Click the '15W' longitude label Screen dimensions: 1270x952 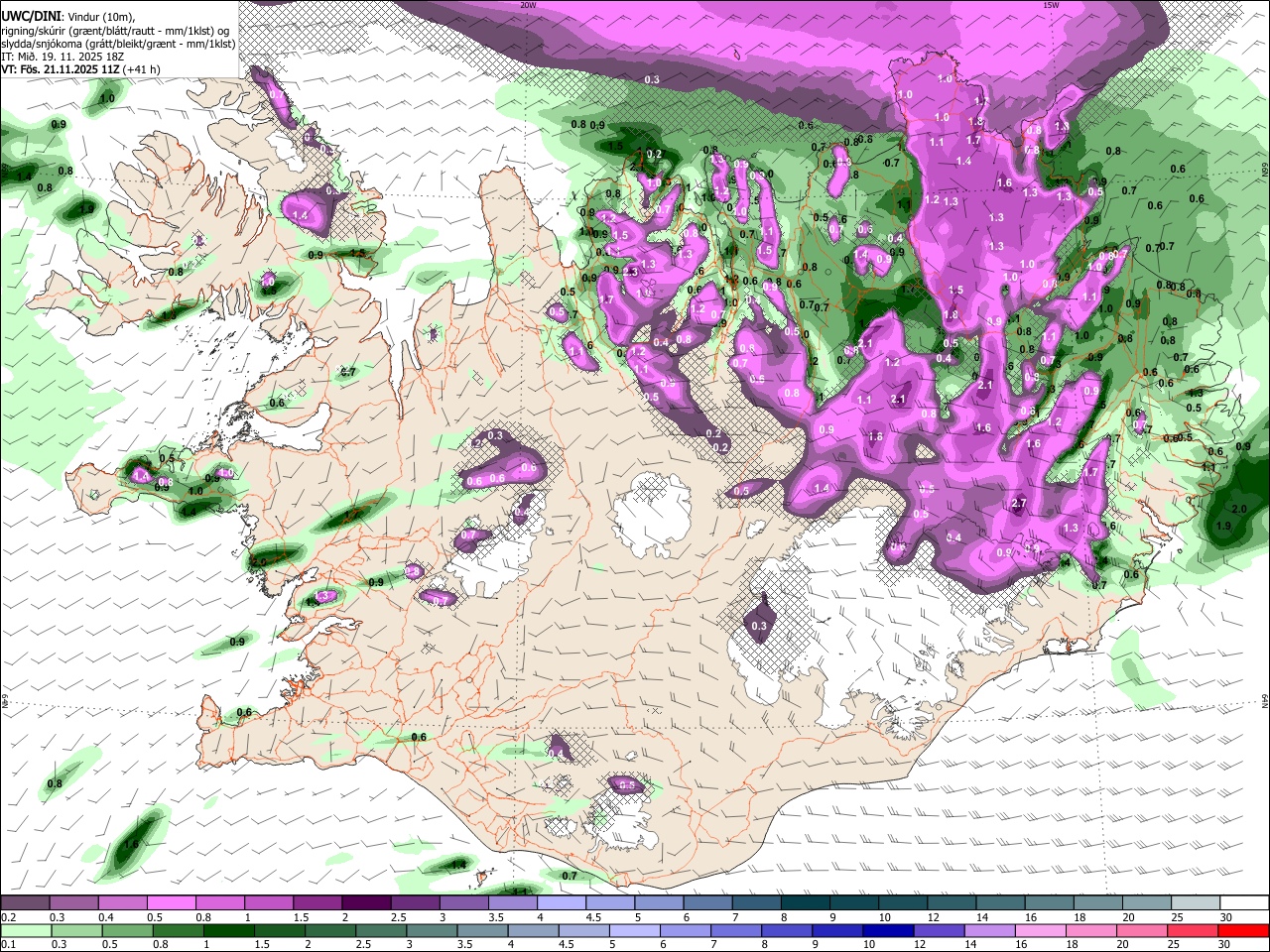(x=1051, y=5)
